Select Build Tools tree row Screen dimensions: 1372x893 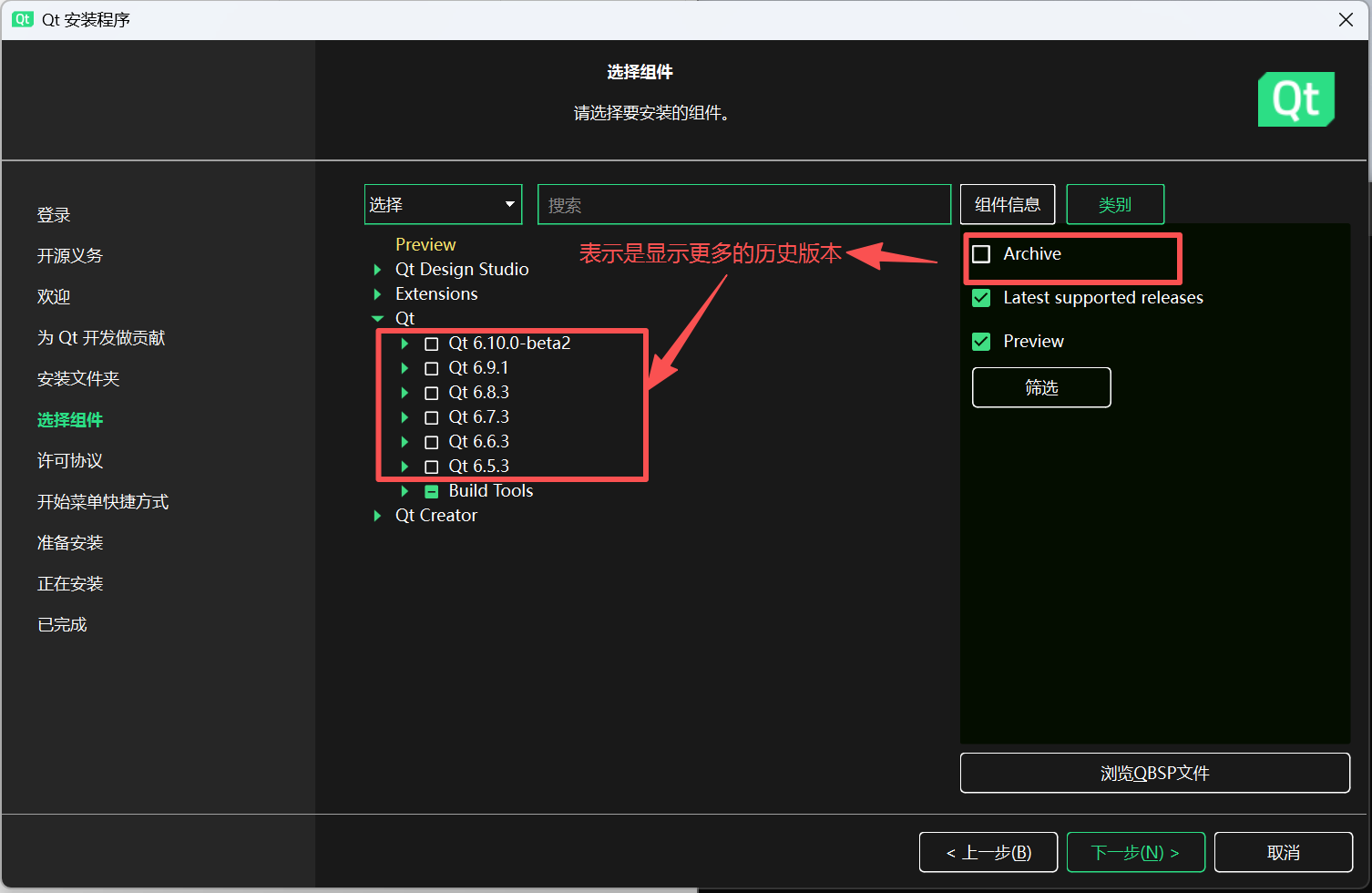[x=491, y=491]
